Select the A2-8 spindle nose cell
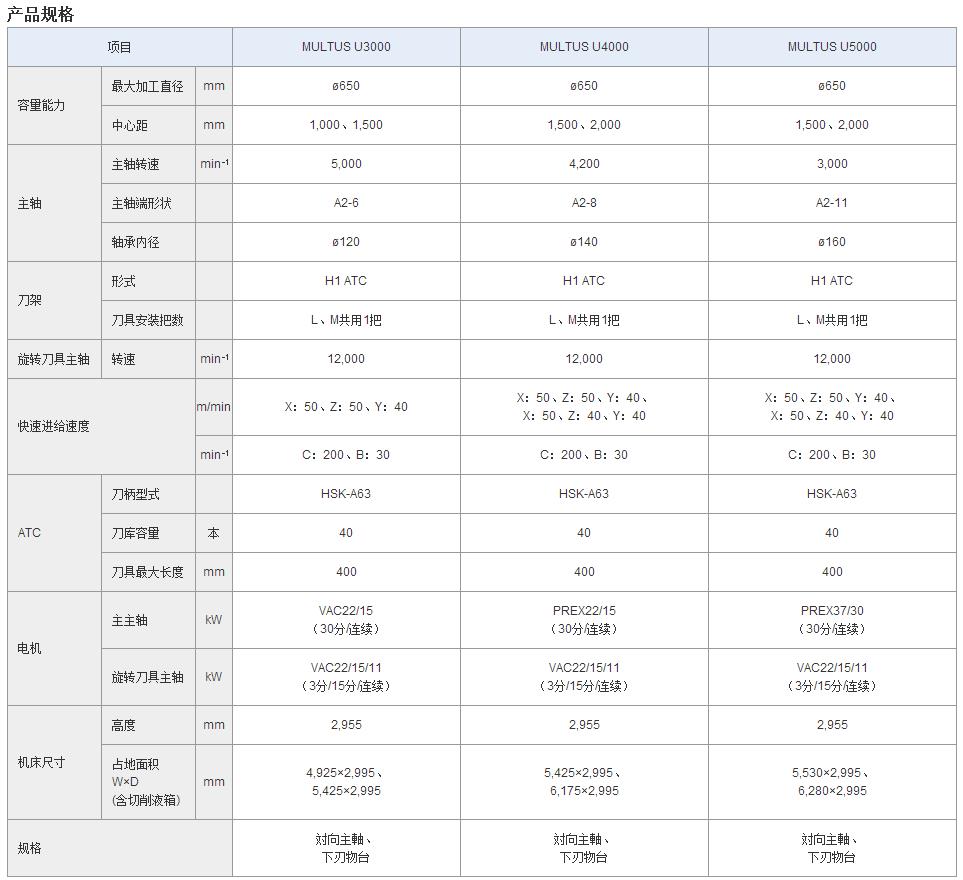The width and height of the screenshot is (963, 880). pyautogui.click(x=584, y=203)
